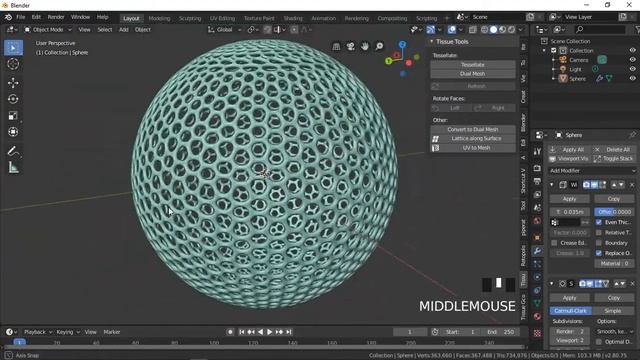Click the green Y axis on navigation gizmo
Screen dimensions: 640x360
click(388, 61)
